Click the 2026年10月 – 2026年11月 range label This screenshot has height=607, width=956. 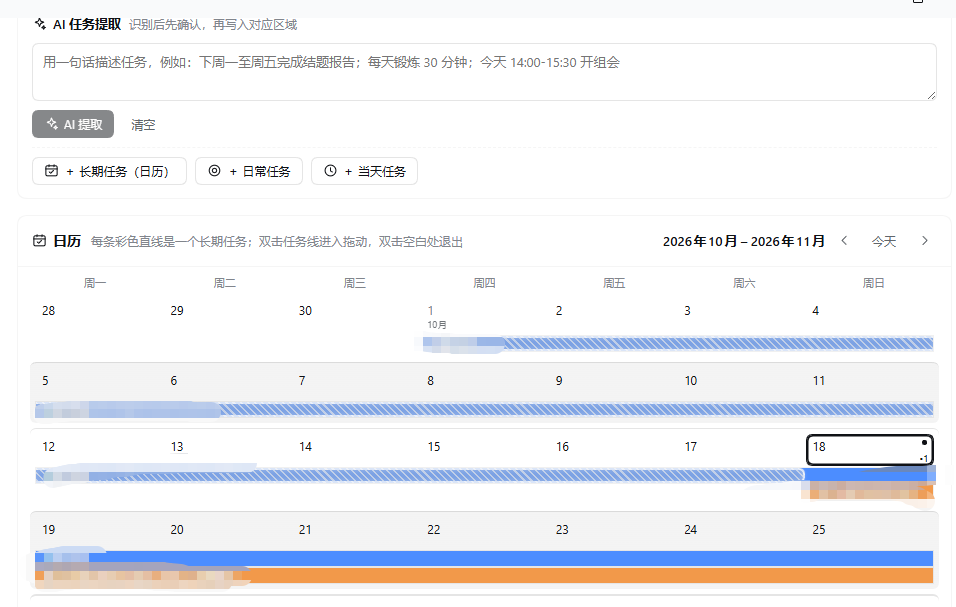pos(744,241)
